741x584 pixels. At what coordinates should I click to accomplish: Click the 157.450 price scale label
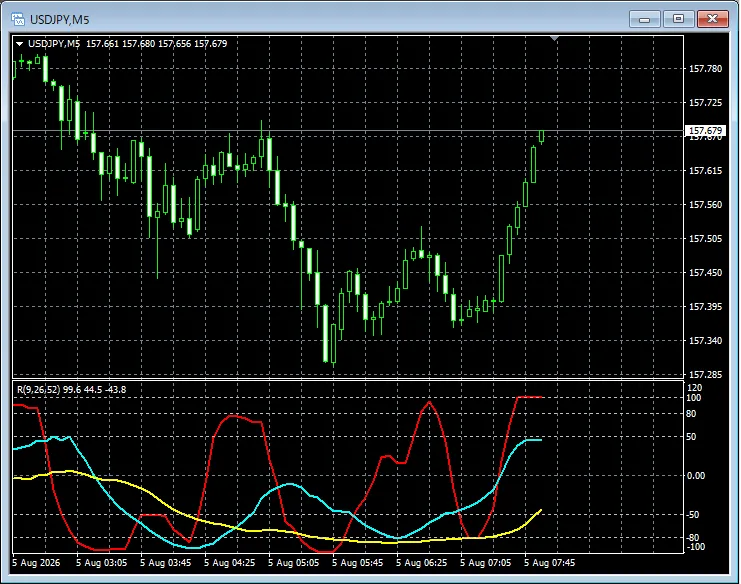coord(705,273)
